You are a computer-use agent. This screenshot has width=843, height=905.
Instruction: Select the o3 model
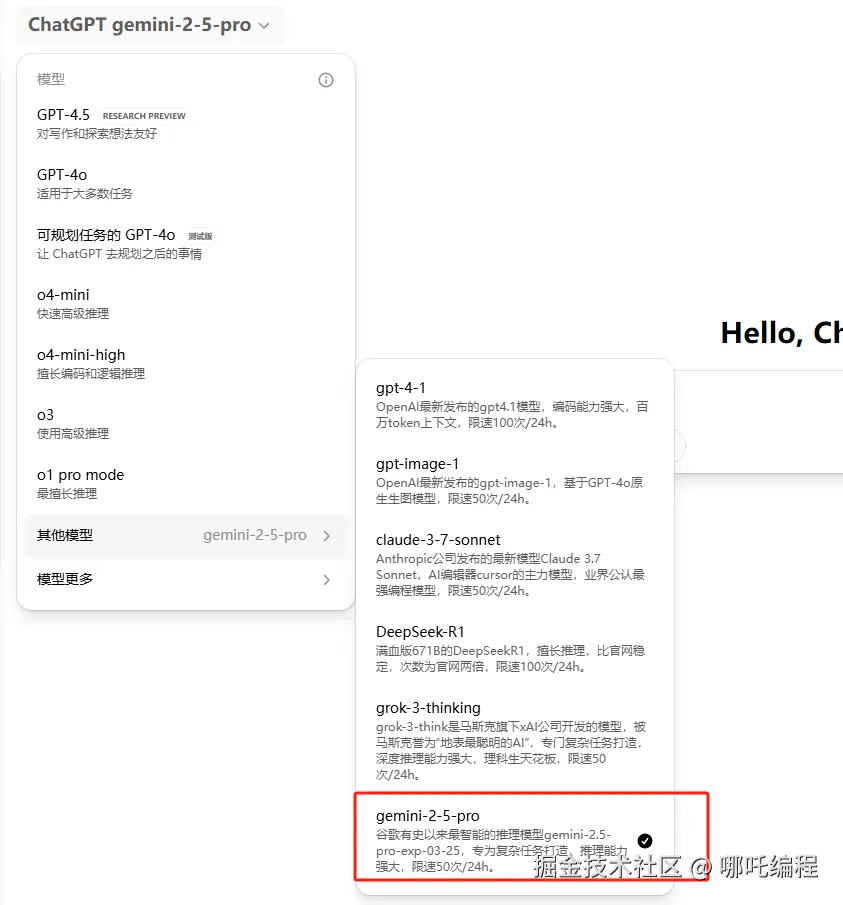[185, 424]
